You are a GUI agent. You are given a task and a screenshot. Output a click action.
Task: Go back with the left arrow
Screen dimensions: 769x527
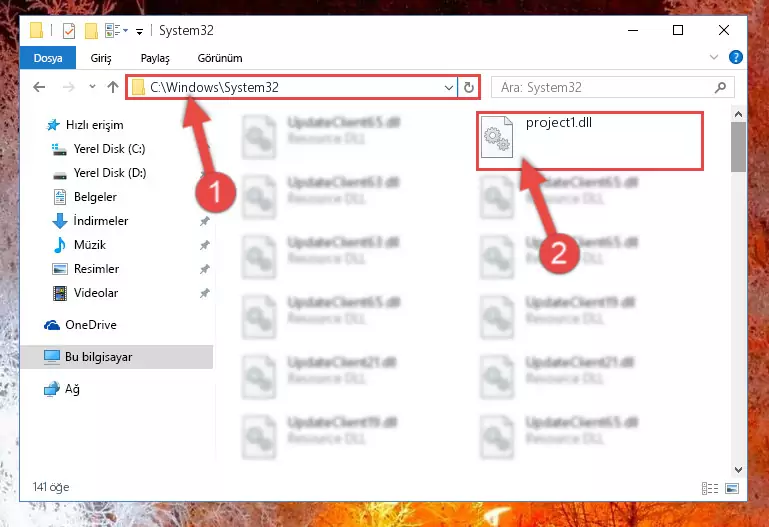(39, 87)
